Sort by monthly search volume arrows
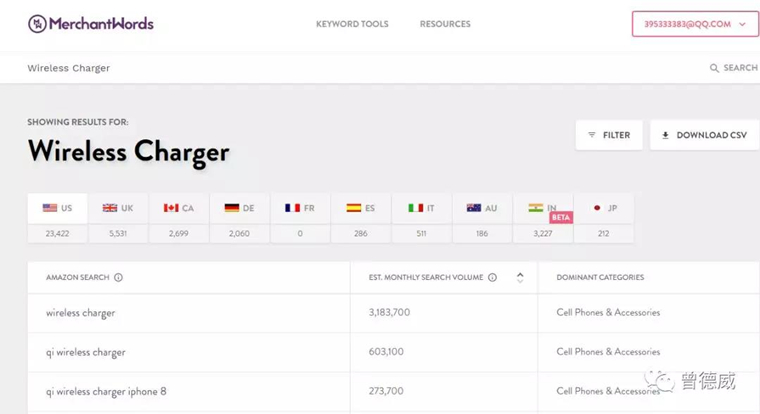 pyautogui.click(x=520, y=277)
